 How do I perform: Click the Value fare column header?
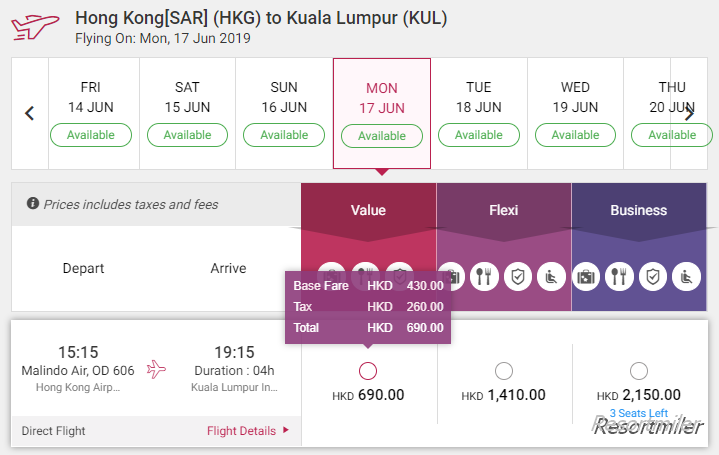click(x=368, y=210)
